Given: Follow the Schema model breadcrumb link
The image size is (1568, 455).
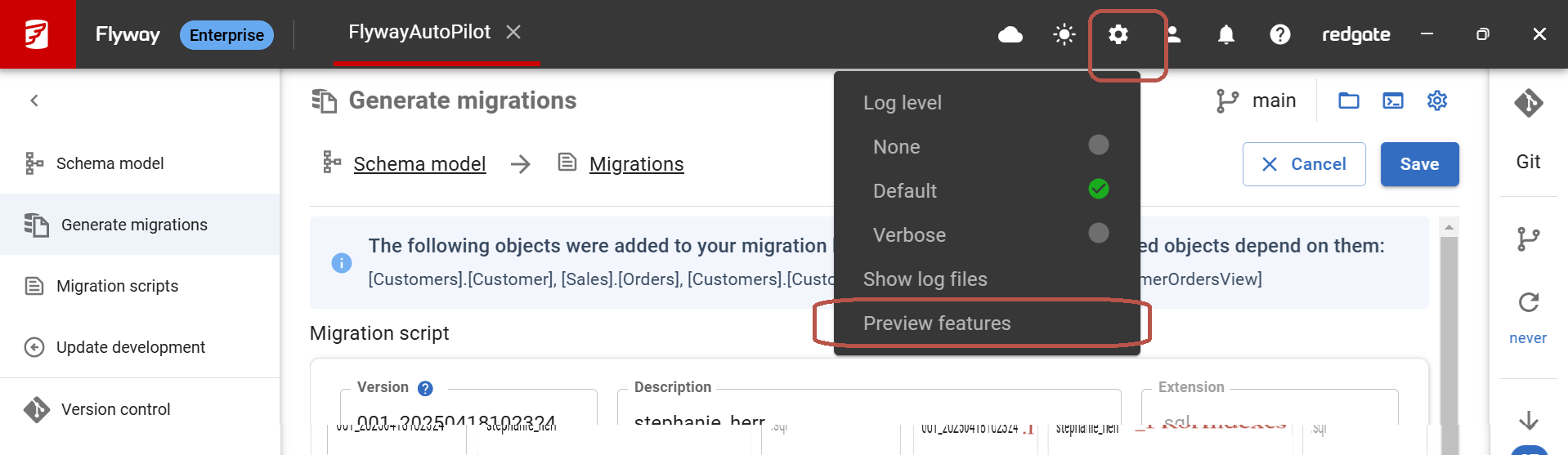Looking at the screenshot, I should [x=419, y=164].
